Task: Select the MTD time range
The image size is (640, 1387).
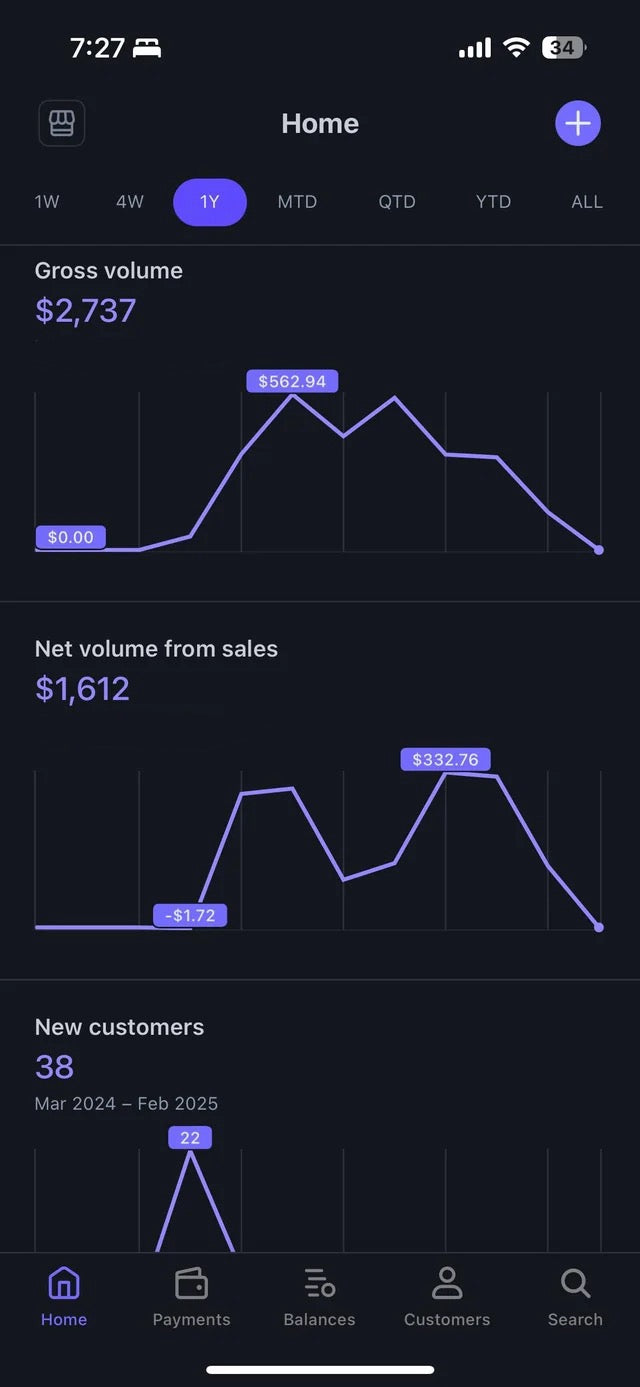Action: click(297, 202)
